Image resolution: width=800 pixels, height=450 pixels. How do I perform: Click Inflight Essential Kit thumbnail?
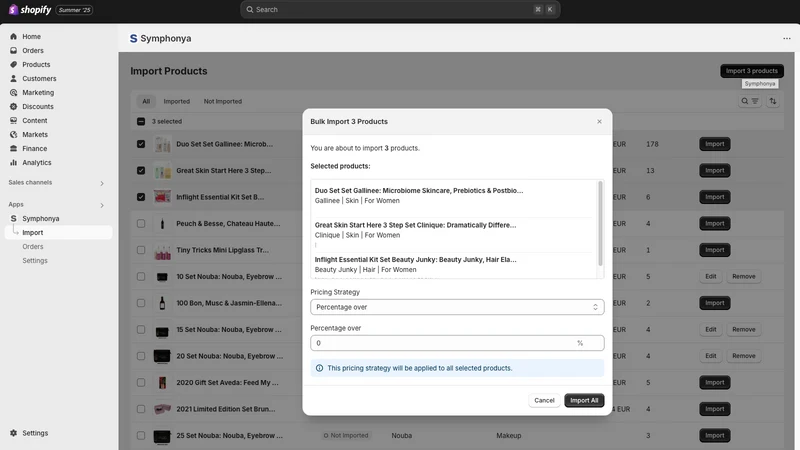click(x=162, y=197)
